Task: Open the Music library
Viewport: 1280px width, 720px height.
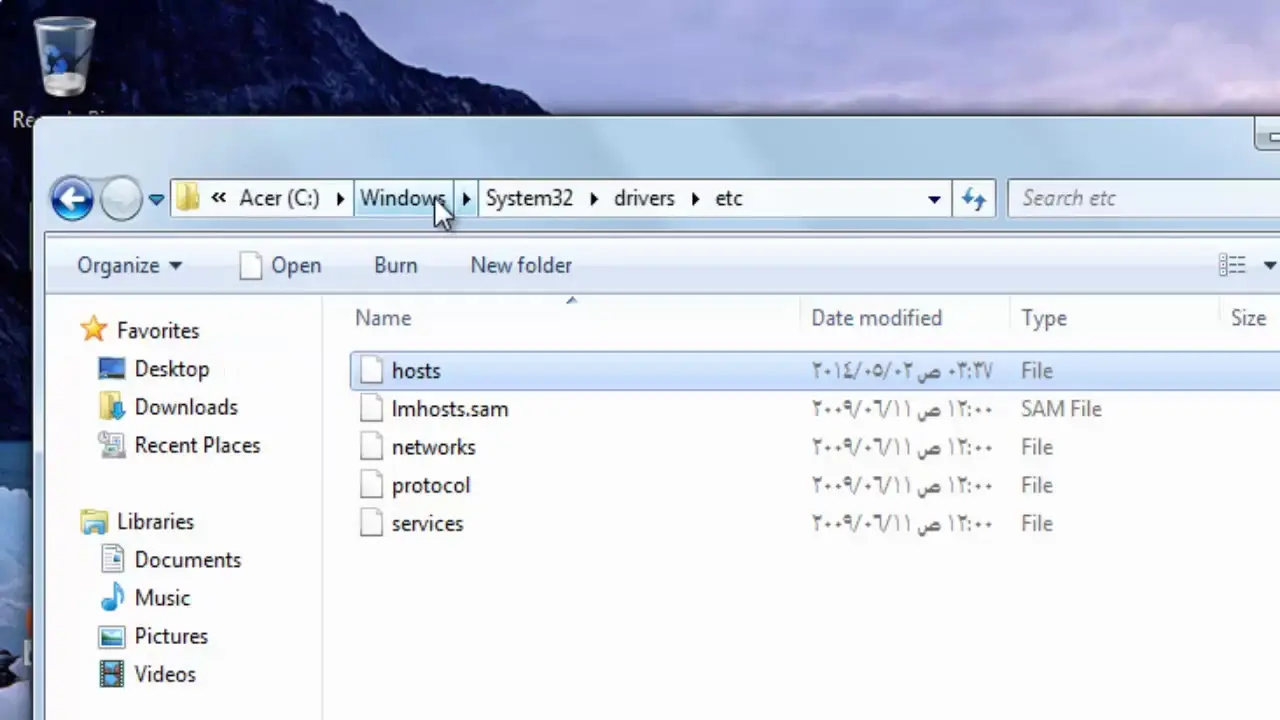Action: coord(162,598)
